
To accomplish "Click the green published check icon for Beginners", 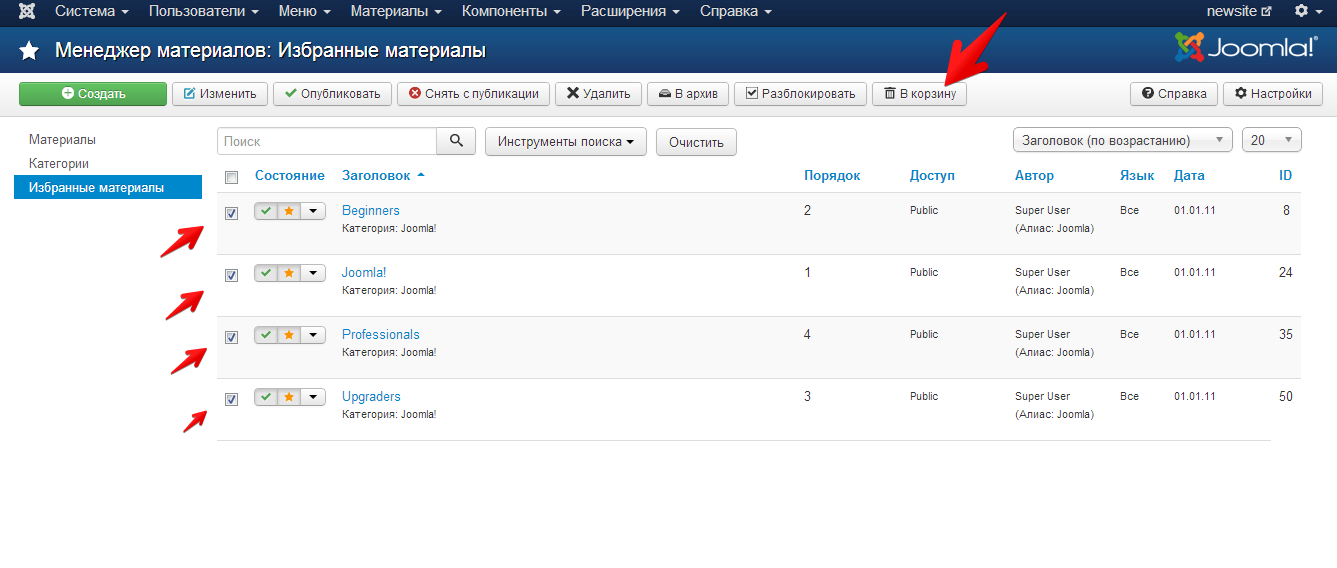I will point(266,211).
